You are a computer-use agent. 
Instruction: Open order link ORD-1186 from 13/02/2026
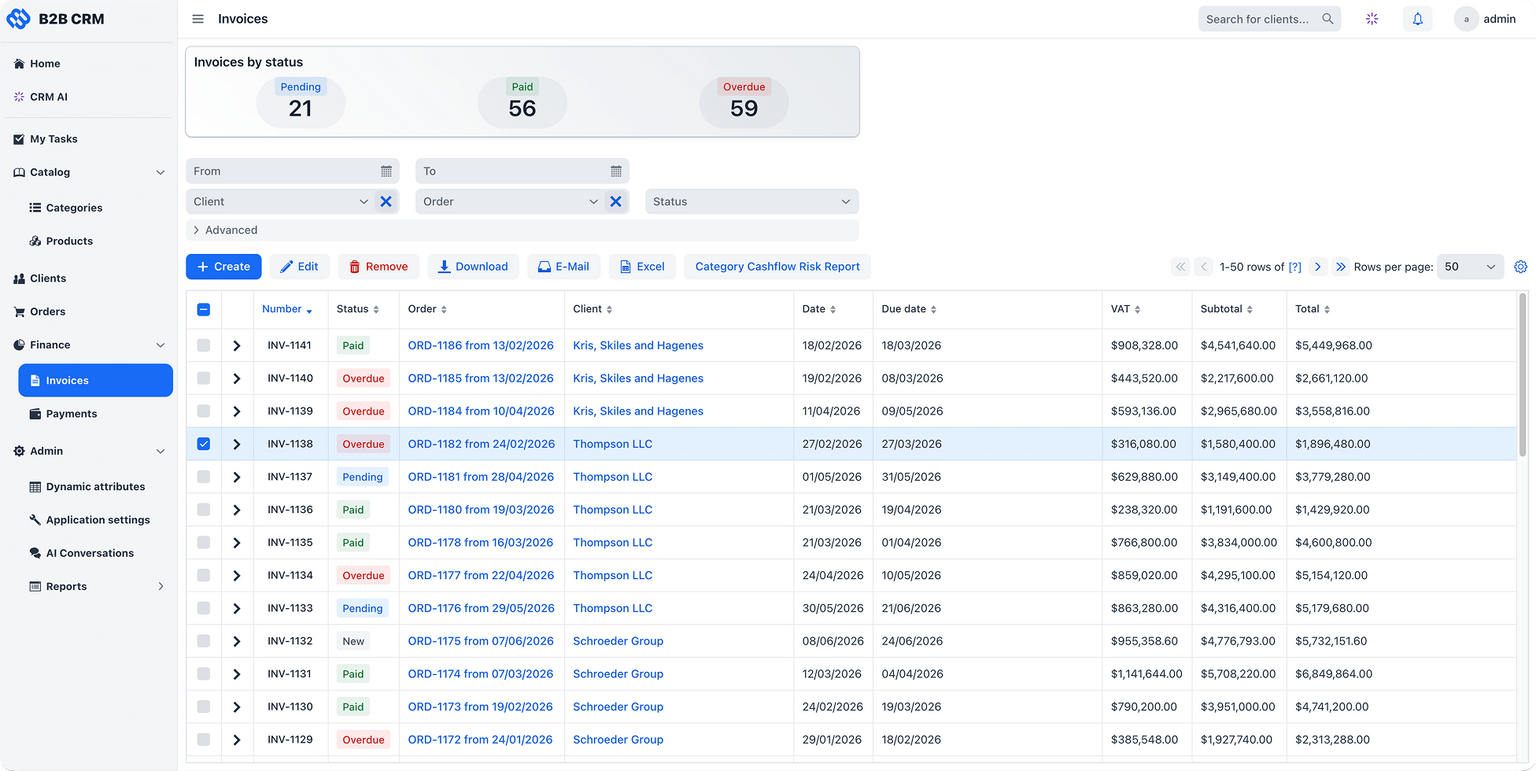[x=480, y=346]
